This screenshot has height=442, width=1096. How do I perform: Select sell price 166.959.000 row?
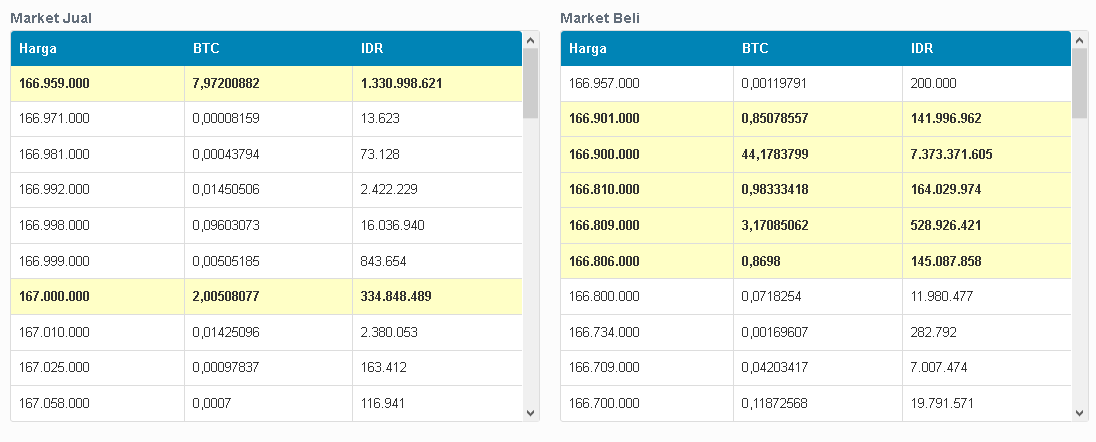54,83
